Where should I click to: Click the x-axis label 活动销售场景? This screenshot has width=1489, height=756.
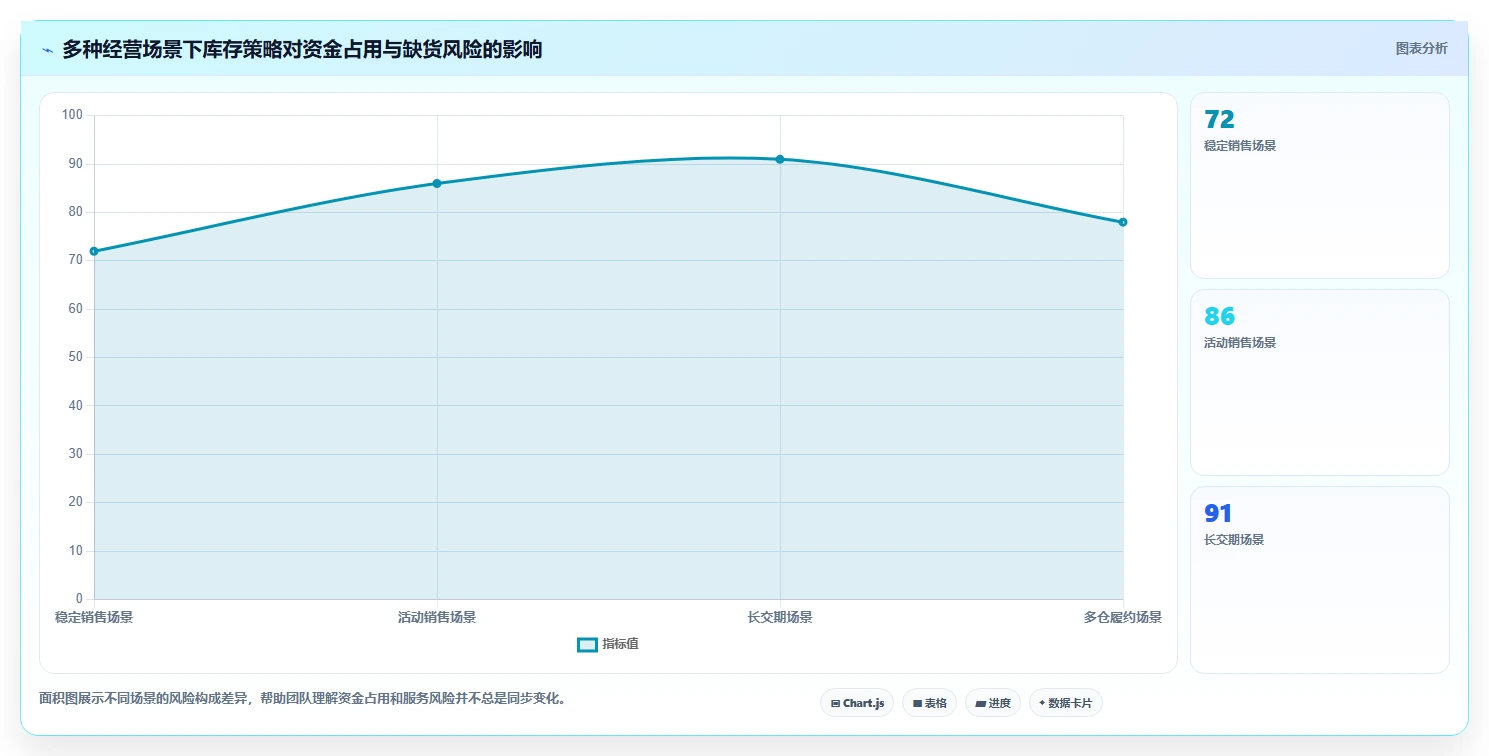point(437,617)
